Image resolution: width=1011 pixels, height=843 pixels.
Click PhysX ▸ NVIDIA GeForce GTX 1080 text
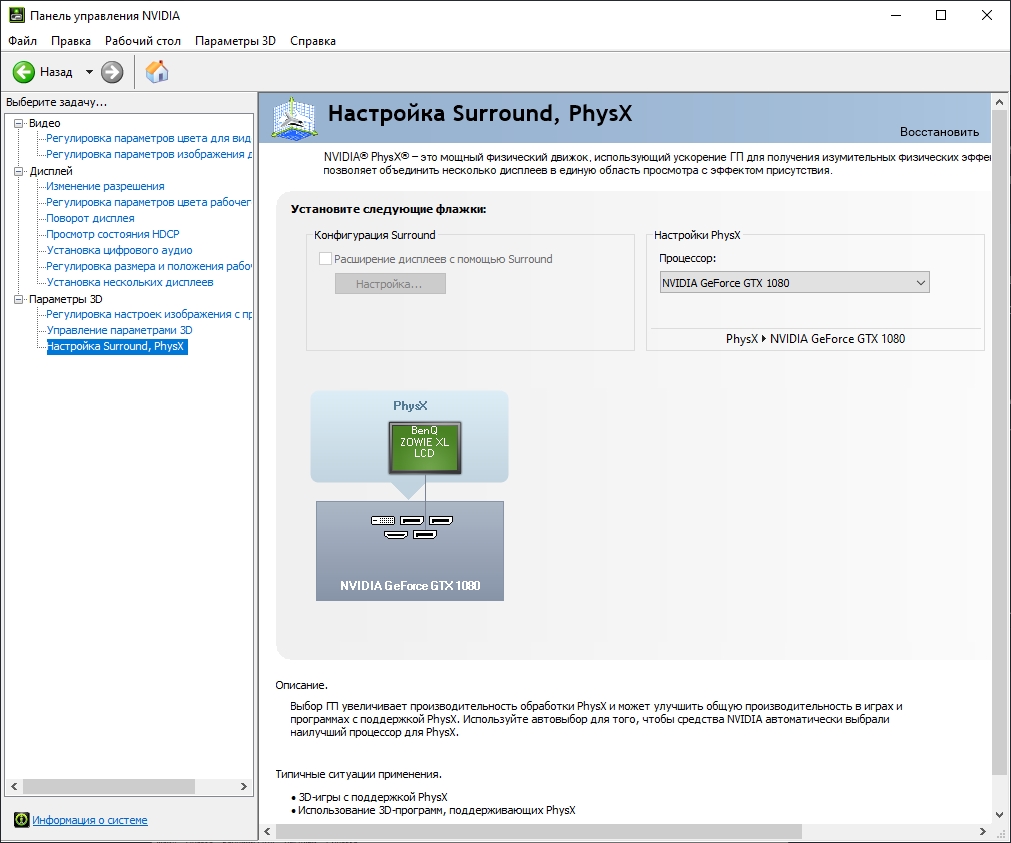click(x=815, y=339)
